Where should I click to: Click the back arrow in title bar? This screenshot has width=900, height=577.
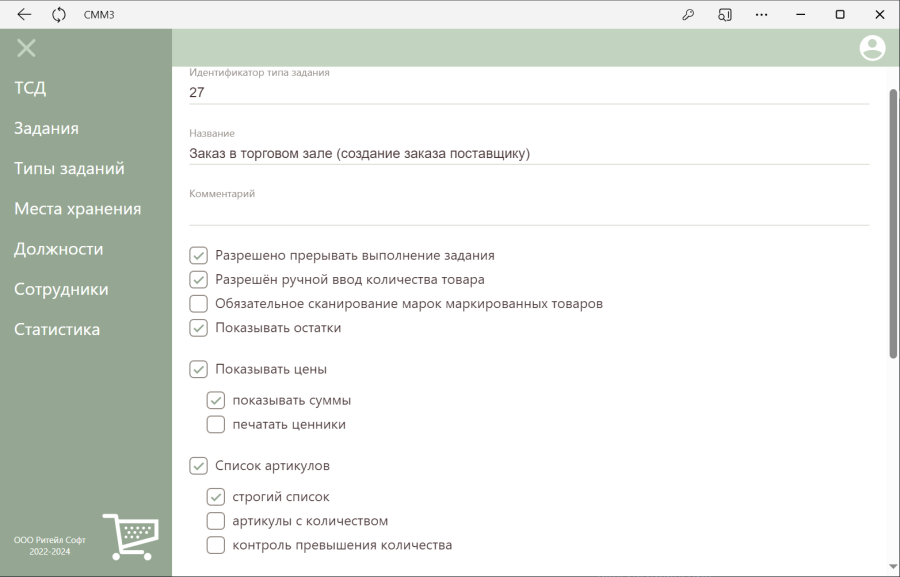pyautogui.click(x=24, y=14)
